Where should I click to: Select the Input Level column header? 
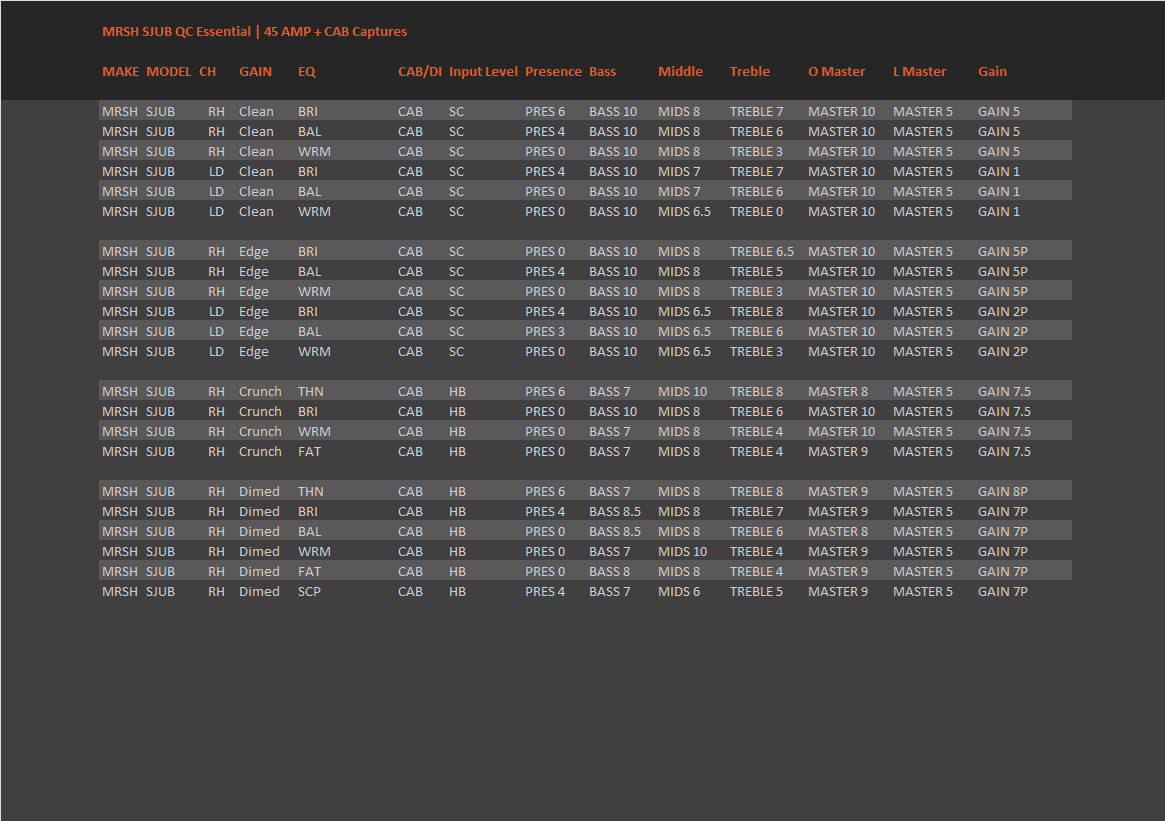click(x=483, y=71)
